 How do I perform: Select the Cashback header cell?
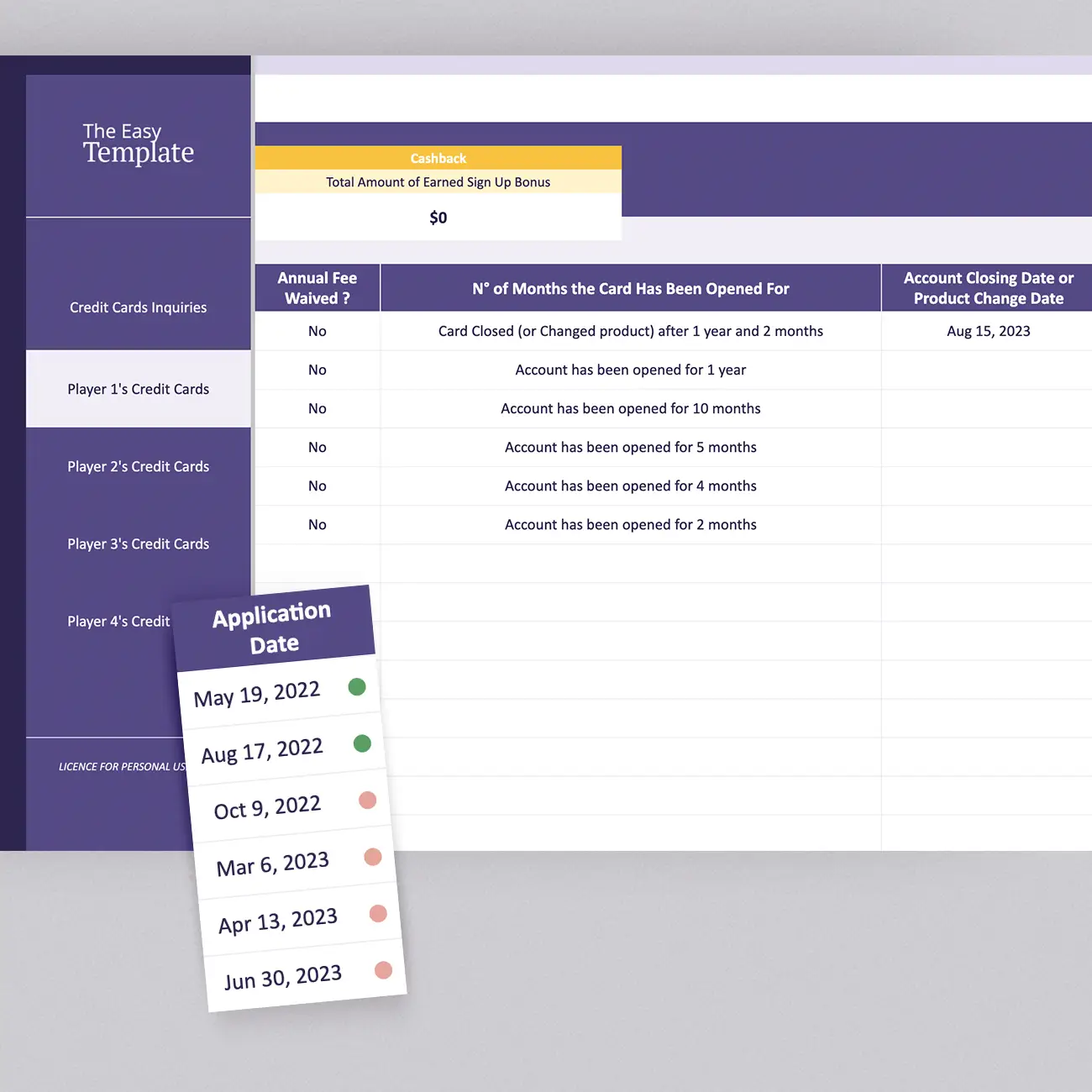point(438,158)
